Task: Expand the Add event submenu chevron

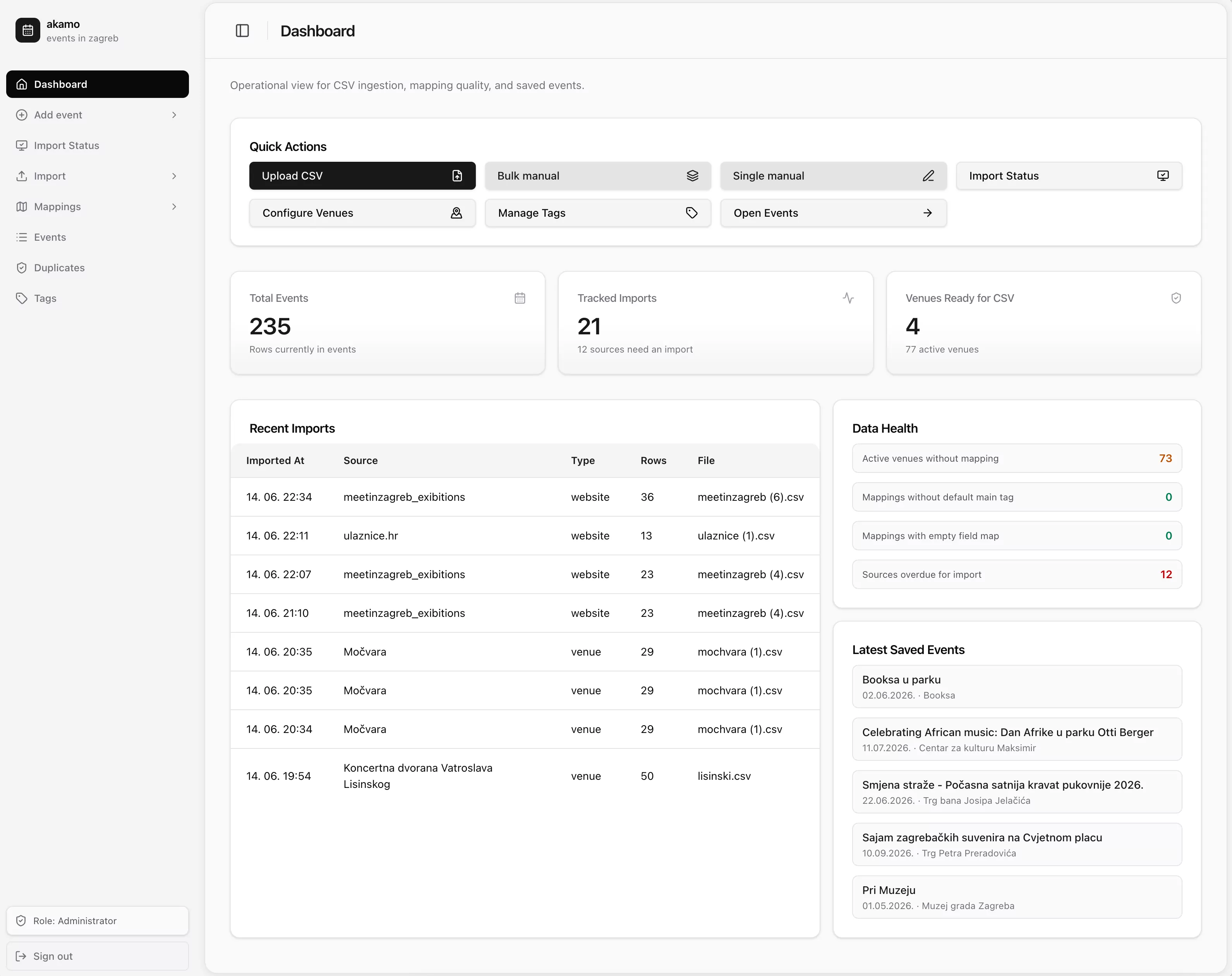Action: click(x=174, y=115)
